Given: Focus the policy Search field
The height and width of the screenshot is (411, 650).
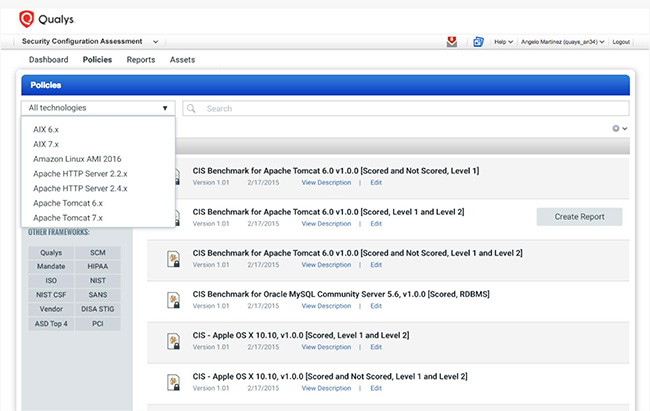Looking at the screenshot, I should pyautogui.click(x=406, y=108).
